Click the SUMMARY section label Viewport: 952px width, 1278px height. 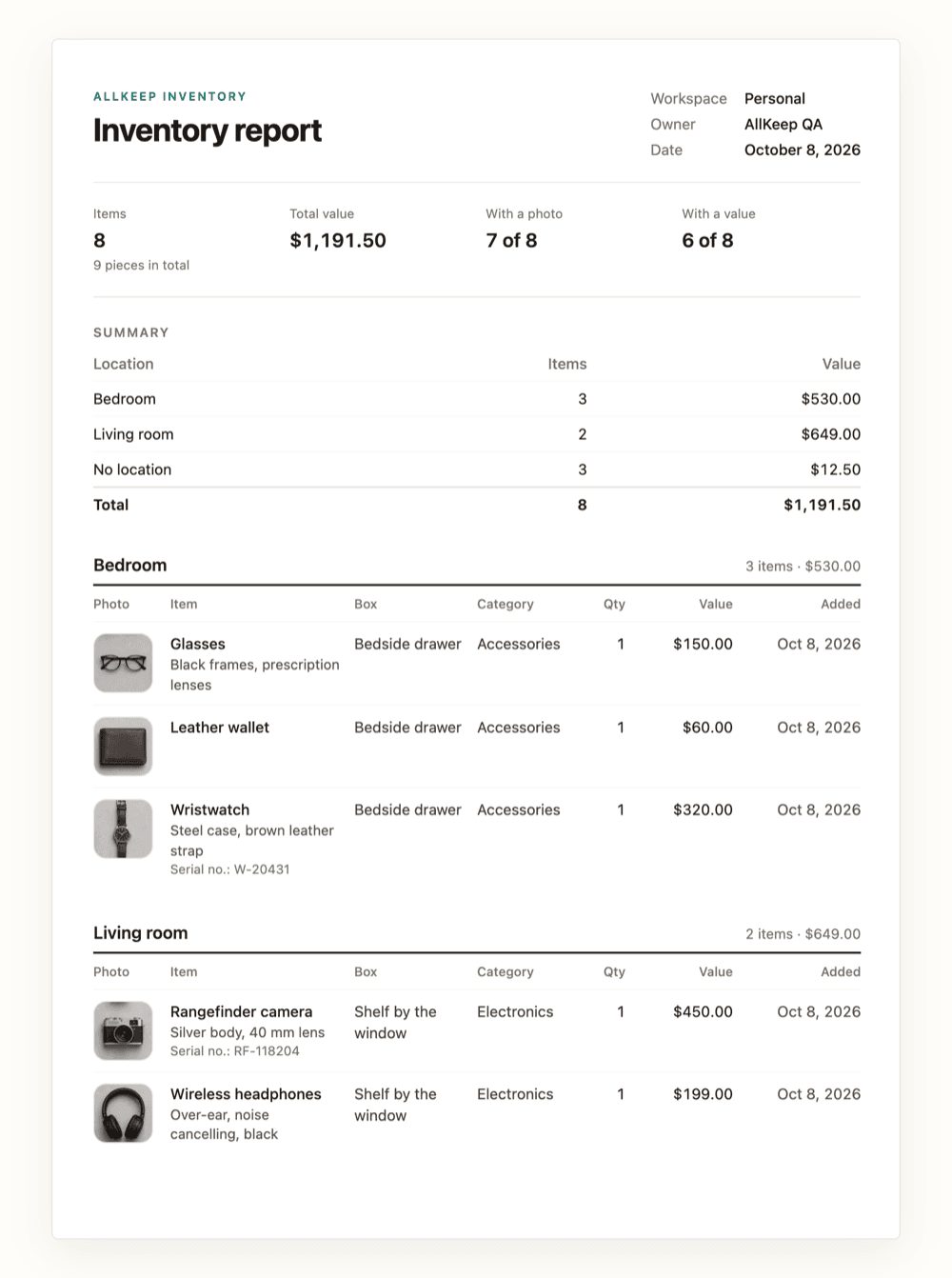[x=131, y=332]
